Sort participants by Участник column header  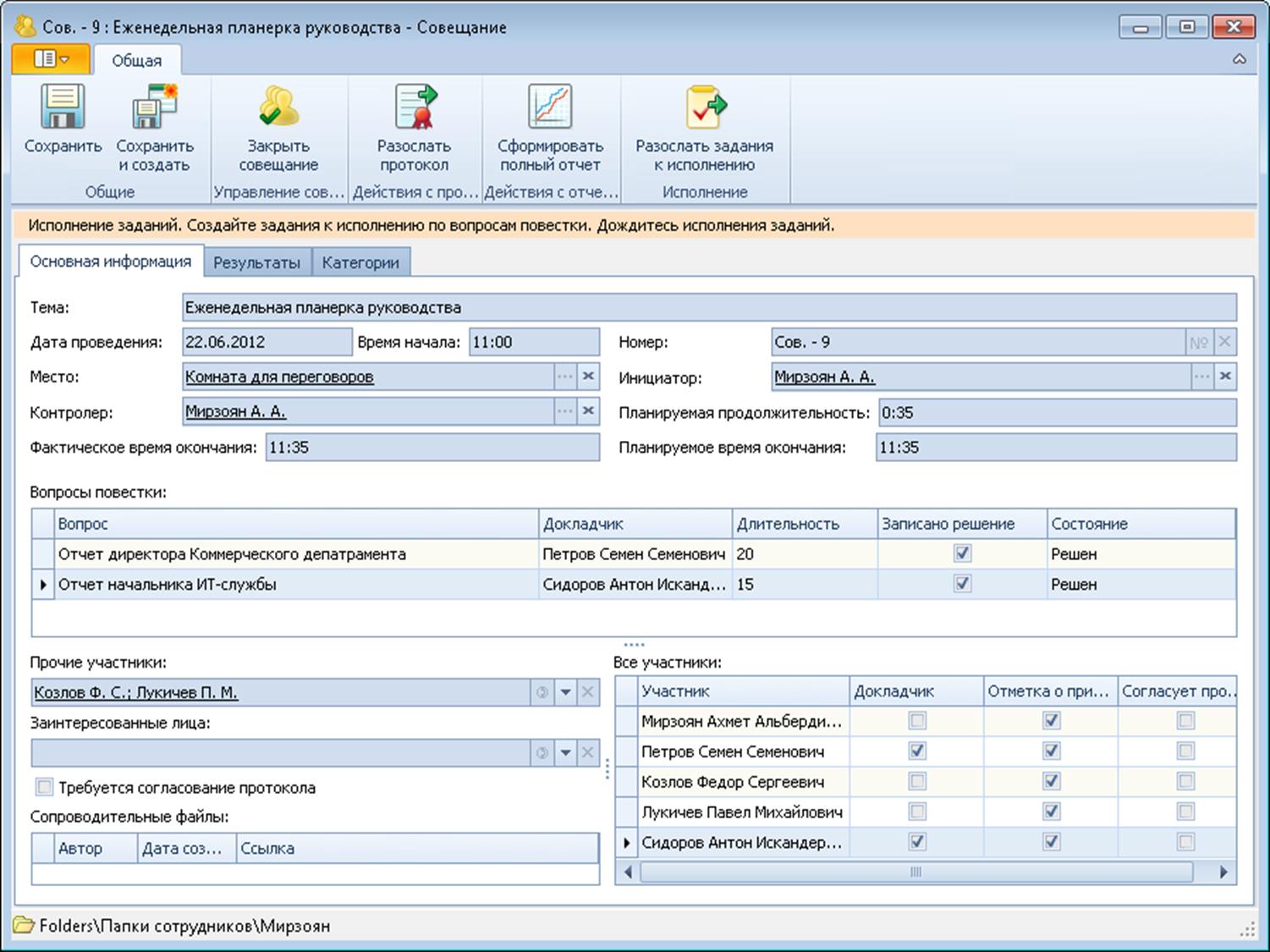tap(744, 691)
